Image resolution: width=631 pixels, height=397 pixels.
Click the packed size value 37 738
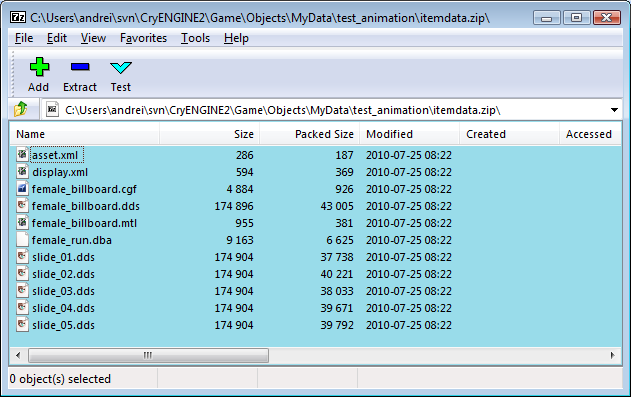337,257
